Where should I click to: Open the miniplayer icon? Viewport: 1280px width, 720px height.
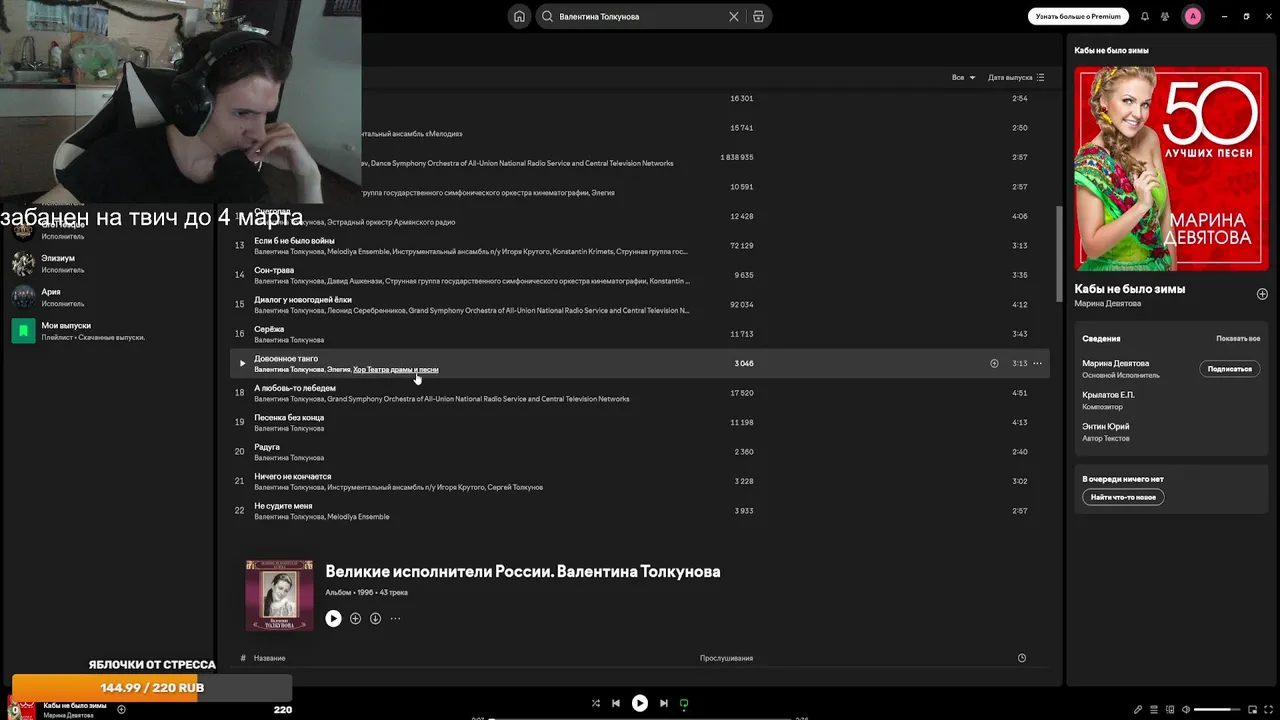point(1252,710)
